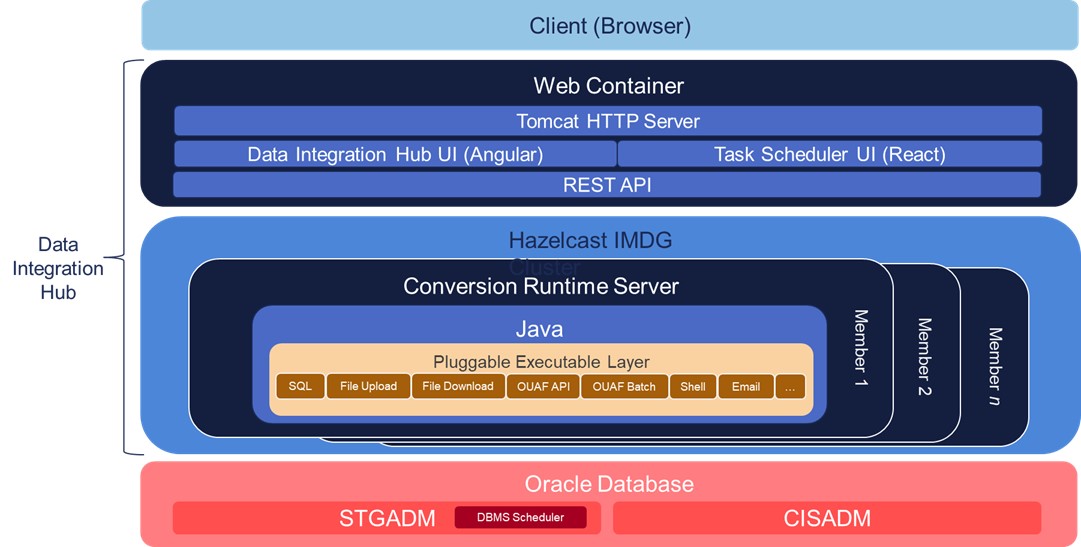1081x547 pixels.
Task: Click the OUAF API plugin box
Action: point(543,387)
